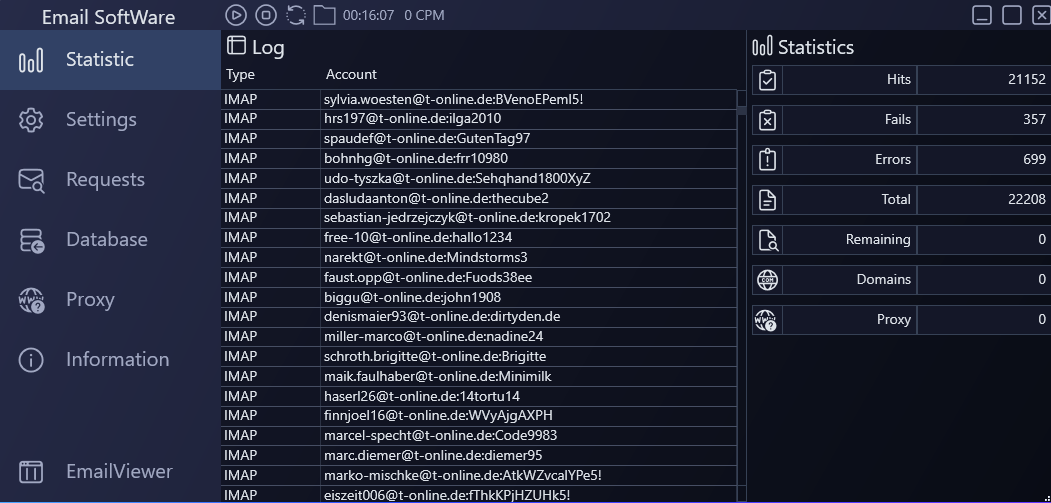Open Settings from the sidebar
This screenshot has width=1051, height=503.
coord(100,120)
